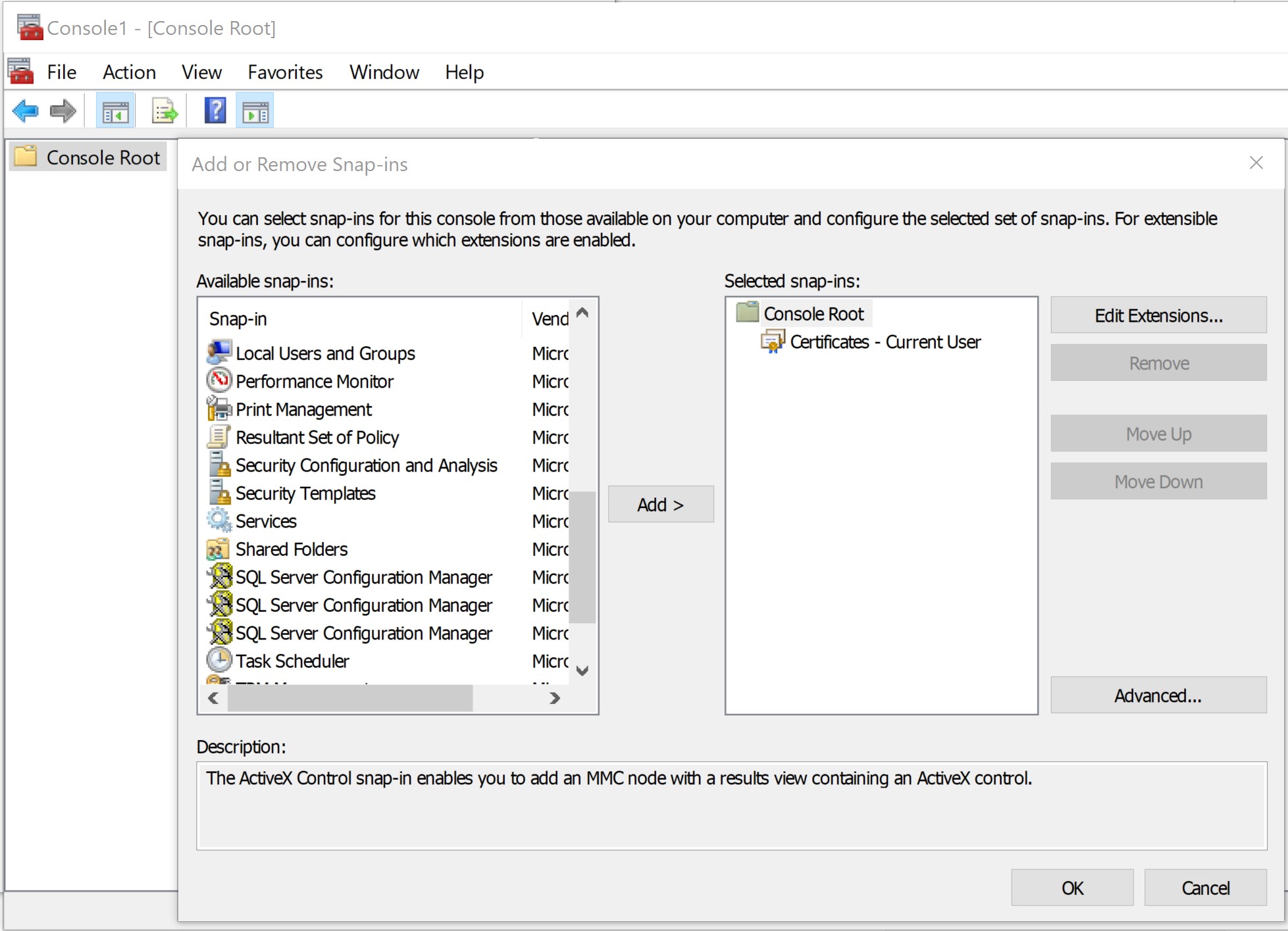This screenshot has width=1288, height=931.
Task: Go back with the blue Back arrow
Action: tap(26, 111)
